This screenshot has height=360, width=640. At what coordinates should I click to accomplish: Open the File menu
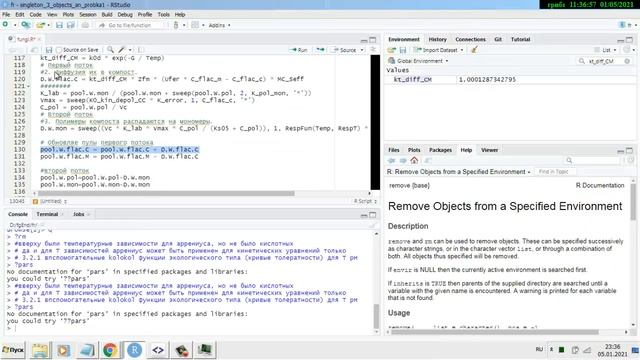coord(6,14)
